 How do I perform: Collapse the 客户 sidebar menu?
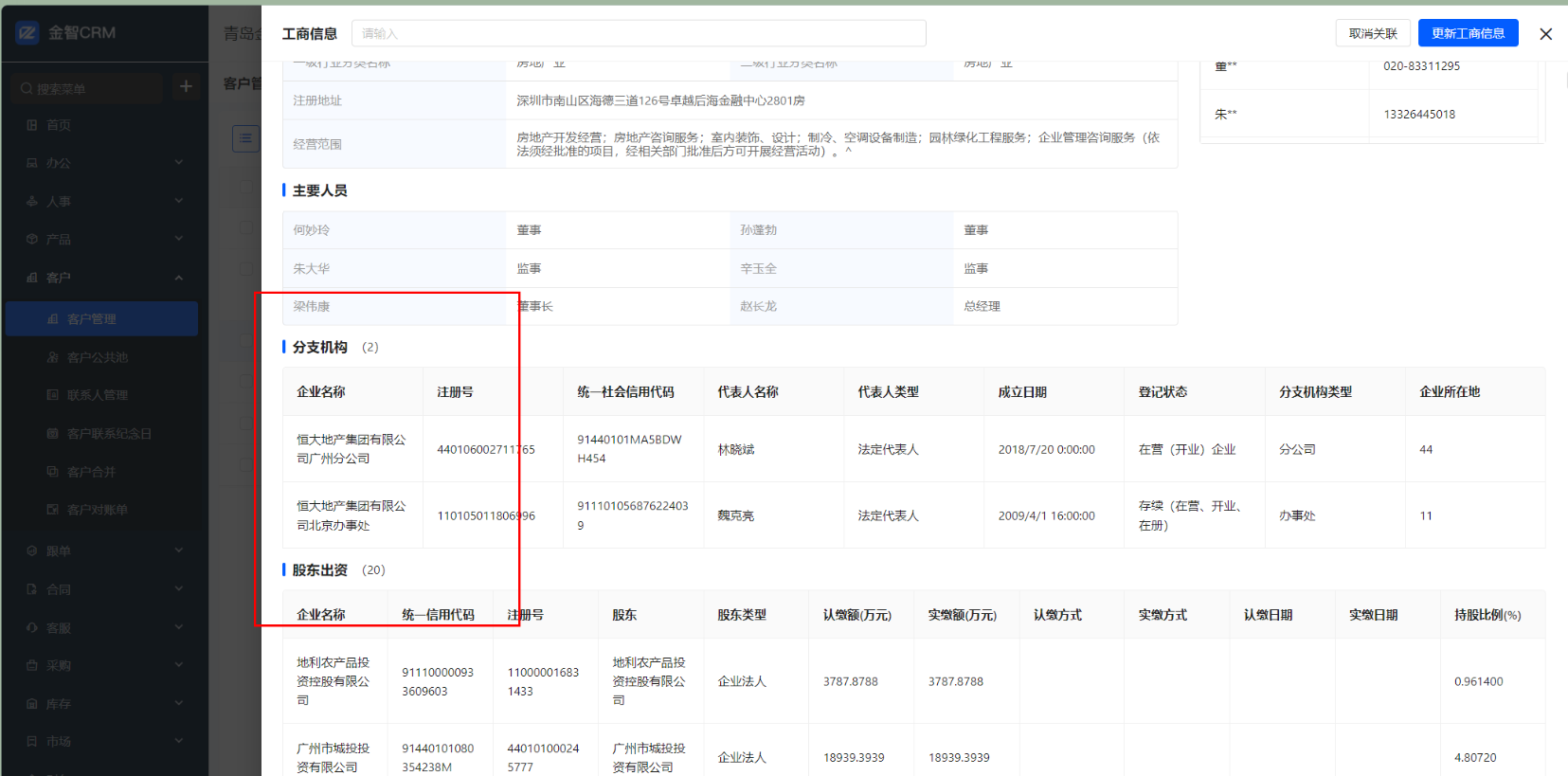(x=104, y=278)
